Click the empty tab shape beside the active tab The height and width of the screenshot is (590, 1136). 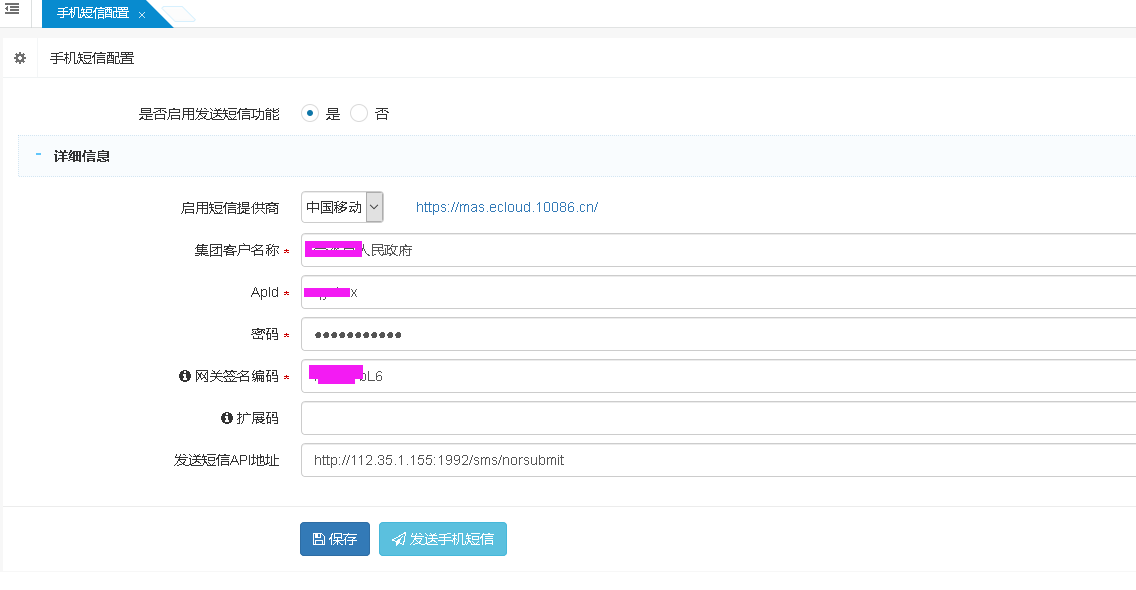[x=178, y=14]
